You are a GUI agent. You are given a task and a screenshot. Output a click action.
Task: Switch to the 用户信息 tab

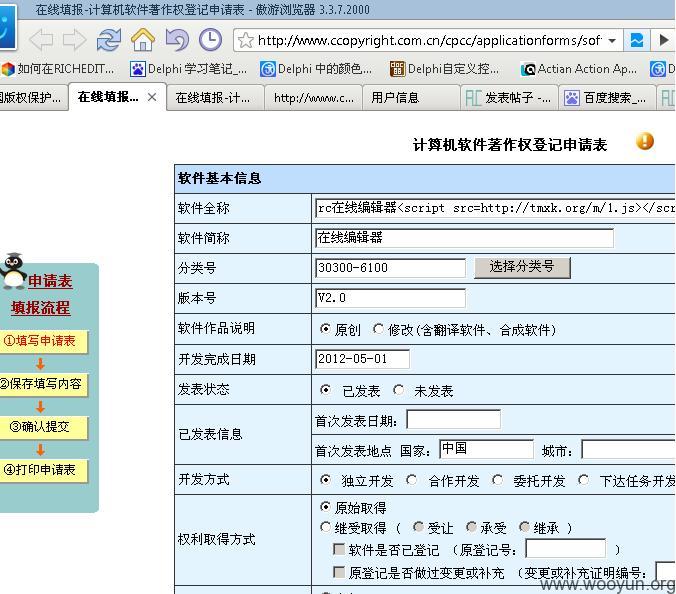(411, 98)
